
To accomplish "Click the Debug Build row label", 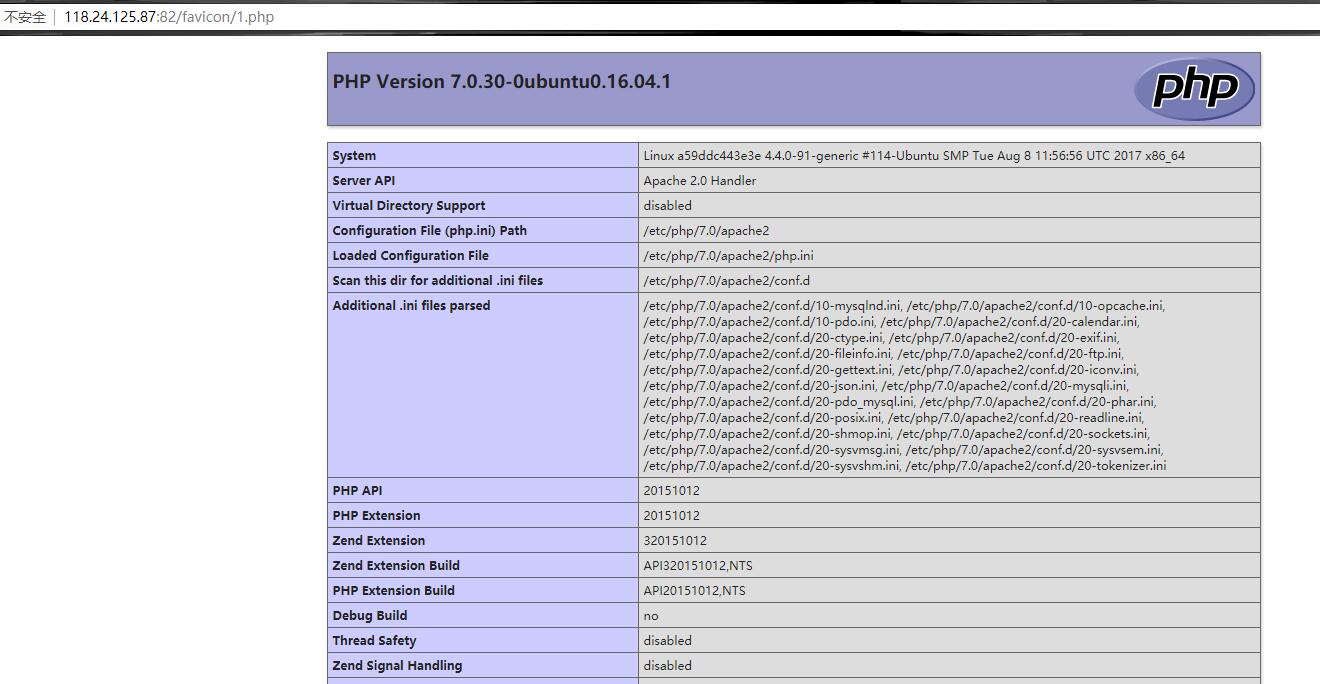I will [369, 616].
